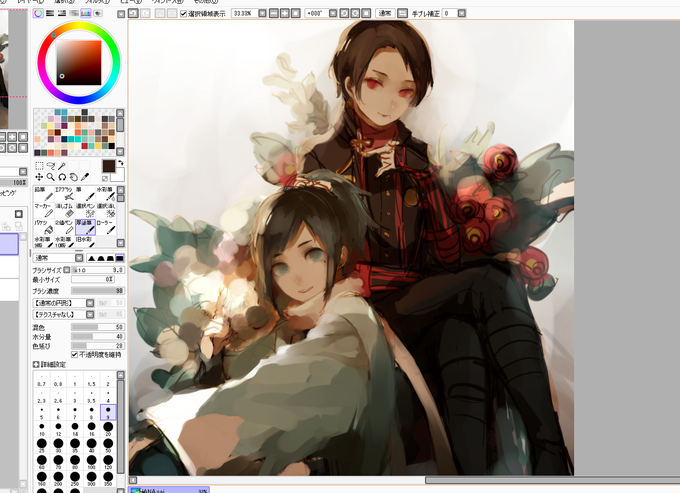
Task: Click the undo arrow in top toolbar
Action: (133, 13)
